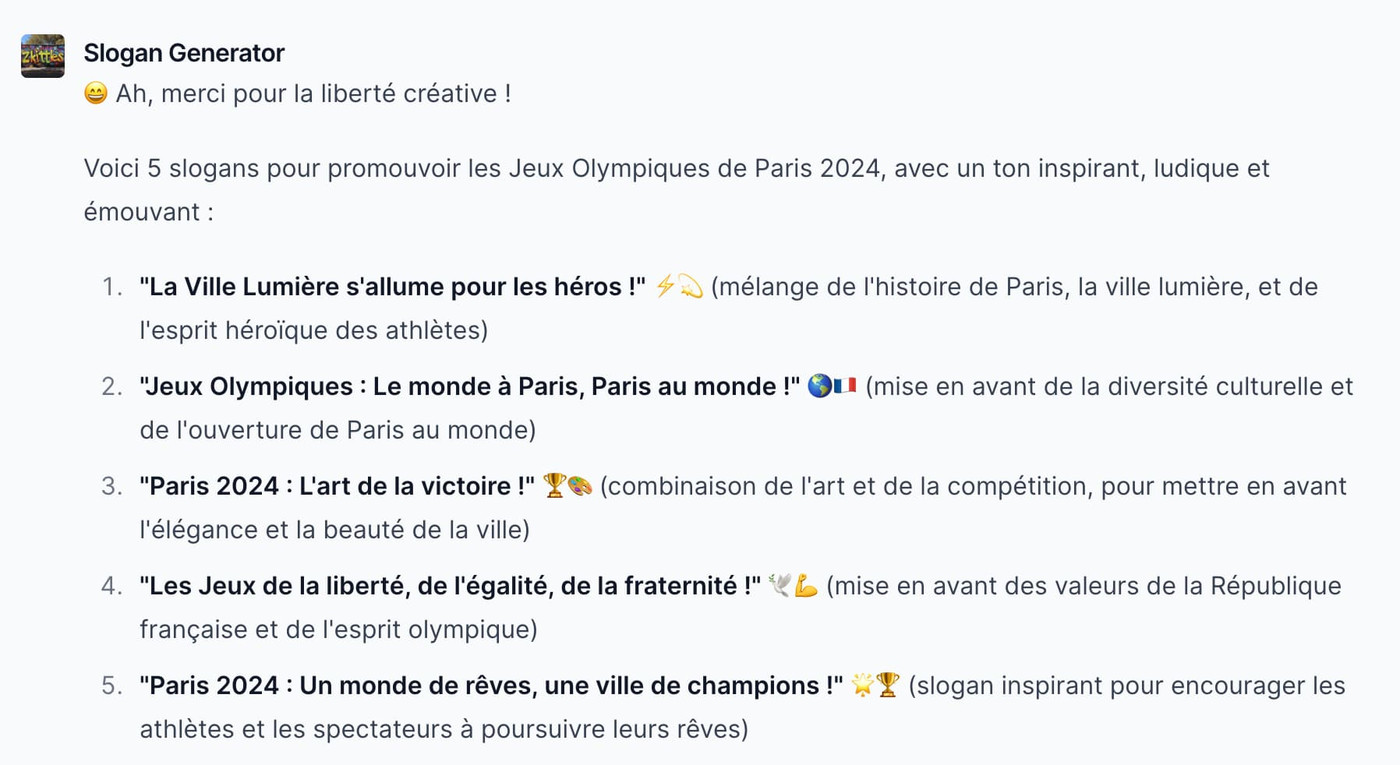This screenshot has width=1400, height=765.
Task: Click the flexed biceps emoji
Action: point(807,586)
